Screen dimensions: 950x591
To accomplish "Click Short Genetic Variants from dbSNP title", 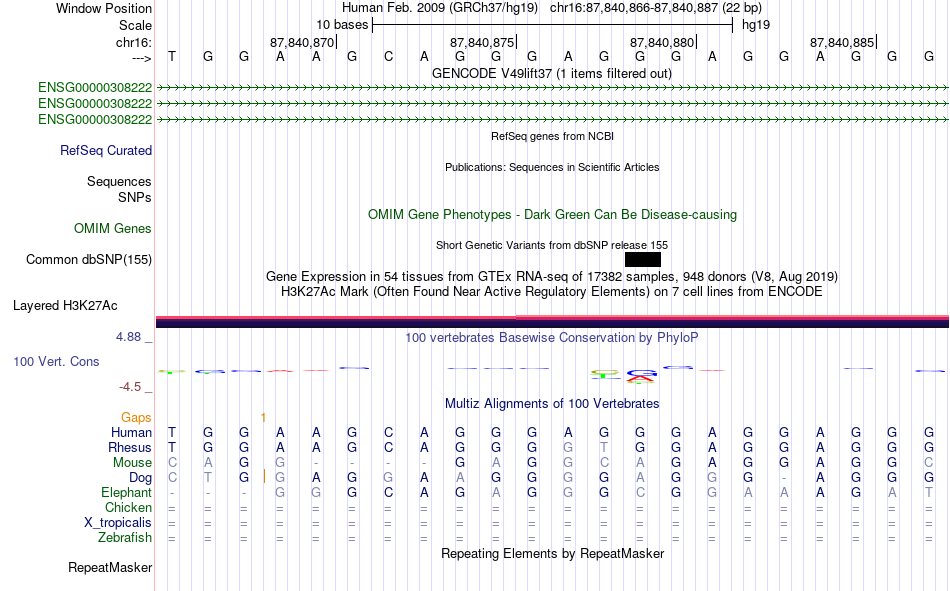I will (x=552, y=245).
